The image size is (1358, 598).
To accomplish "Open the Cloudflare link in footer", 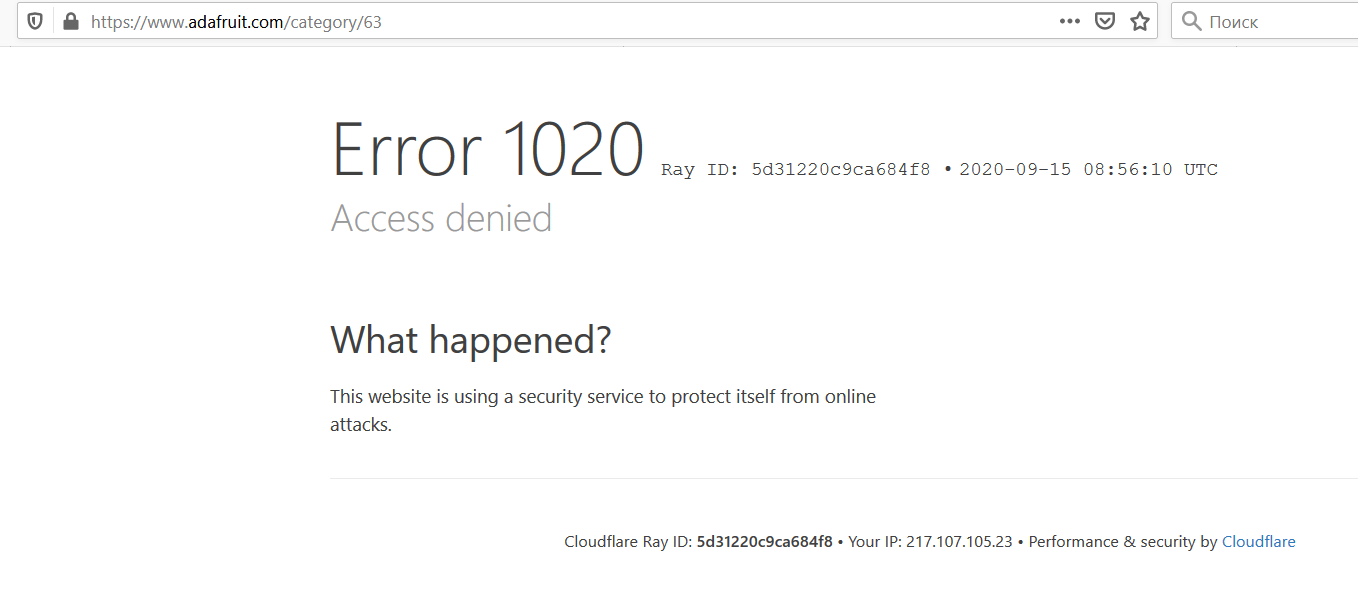I will click(x=1258, y=542).
